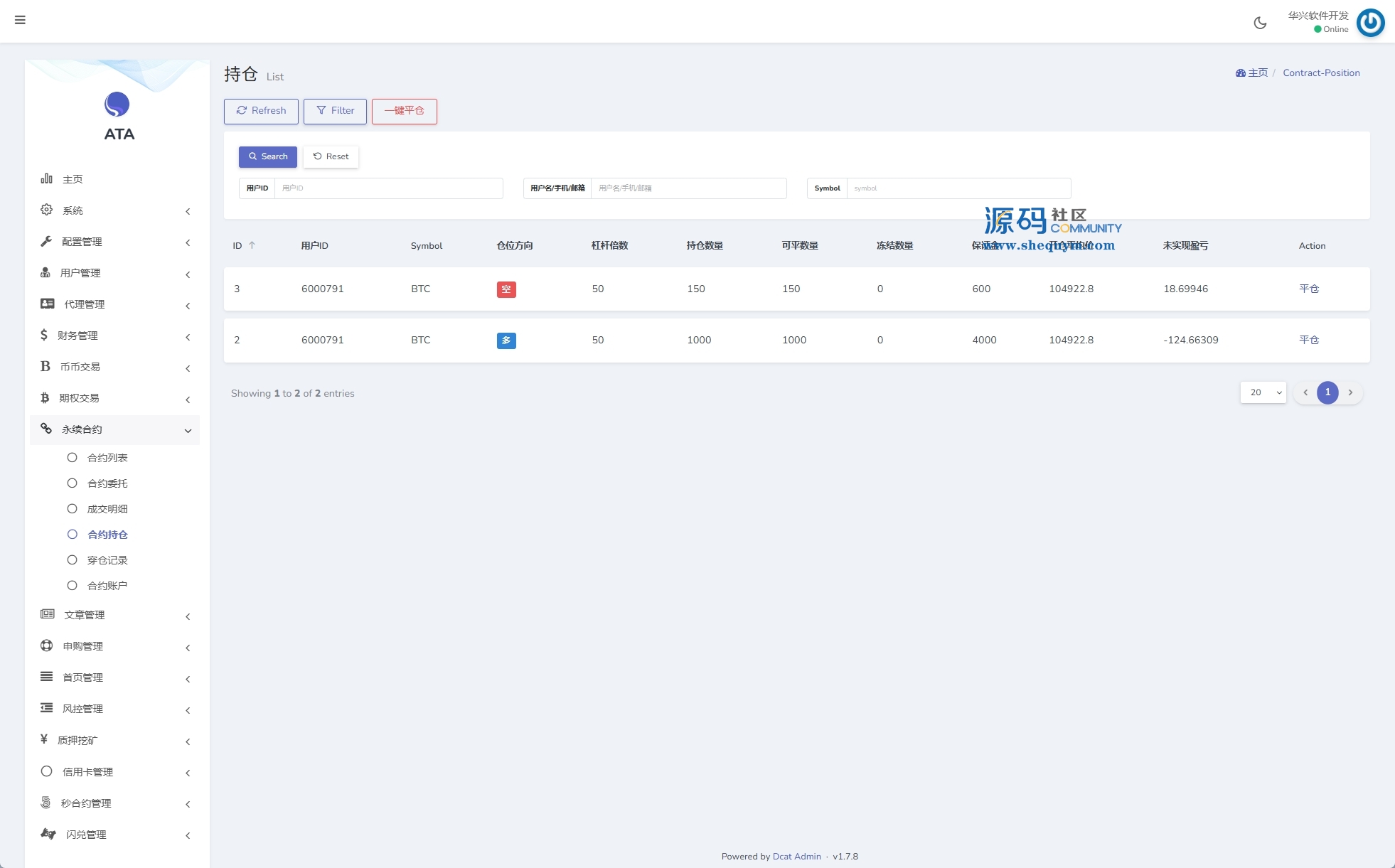Click the ATA logo icon
This screenshot has width=1395, height=868.
pyautogui.click(x=117, y=105)
